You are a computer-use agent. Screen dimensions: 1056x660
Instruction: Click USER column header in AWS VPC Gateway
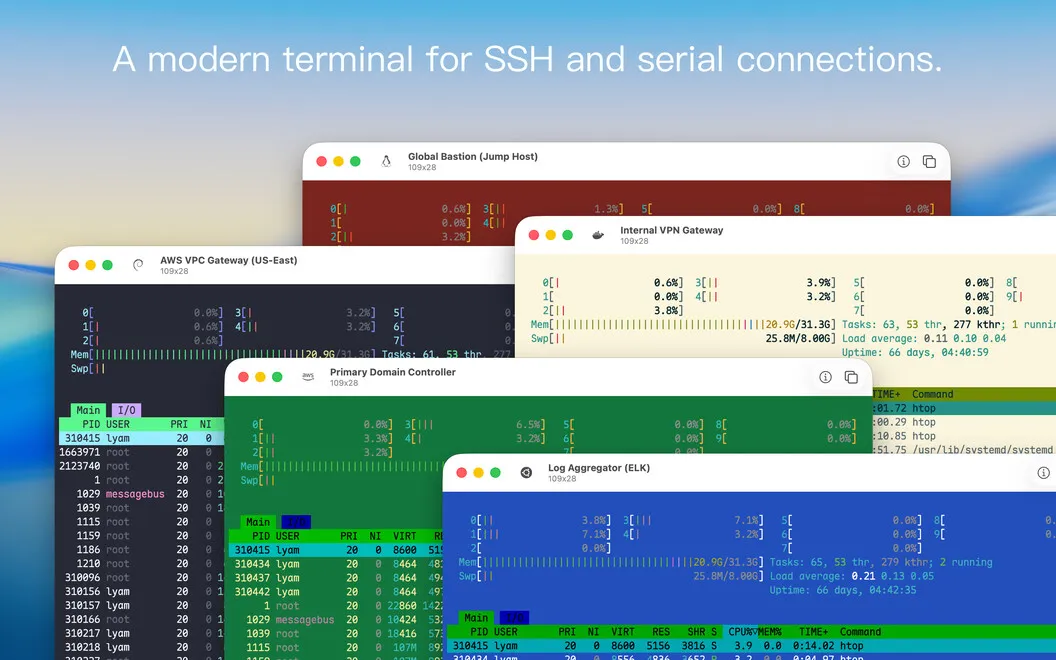118,424
